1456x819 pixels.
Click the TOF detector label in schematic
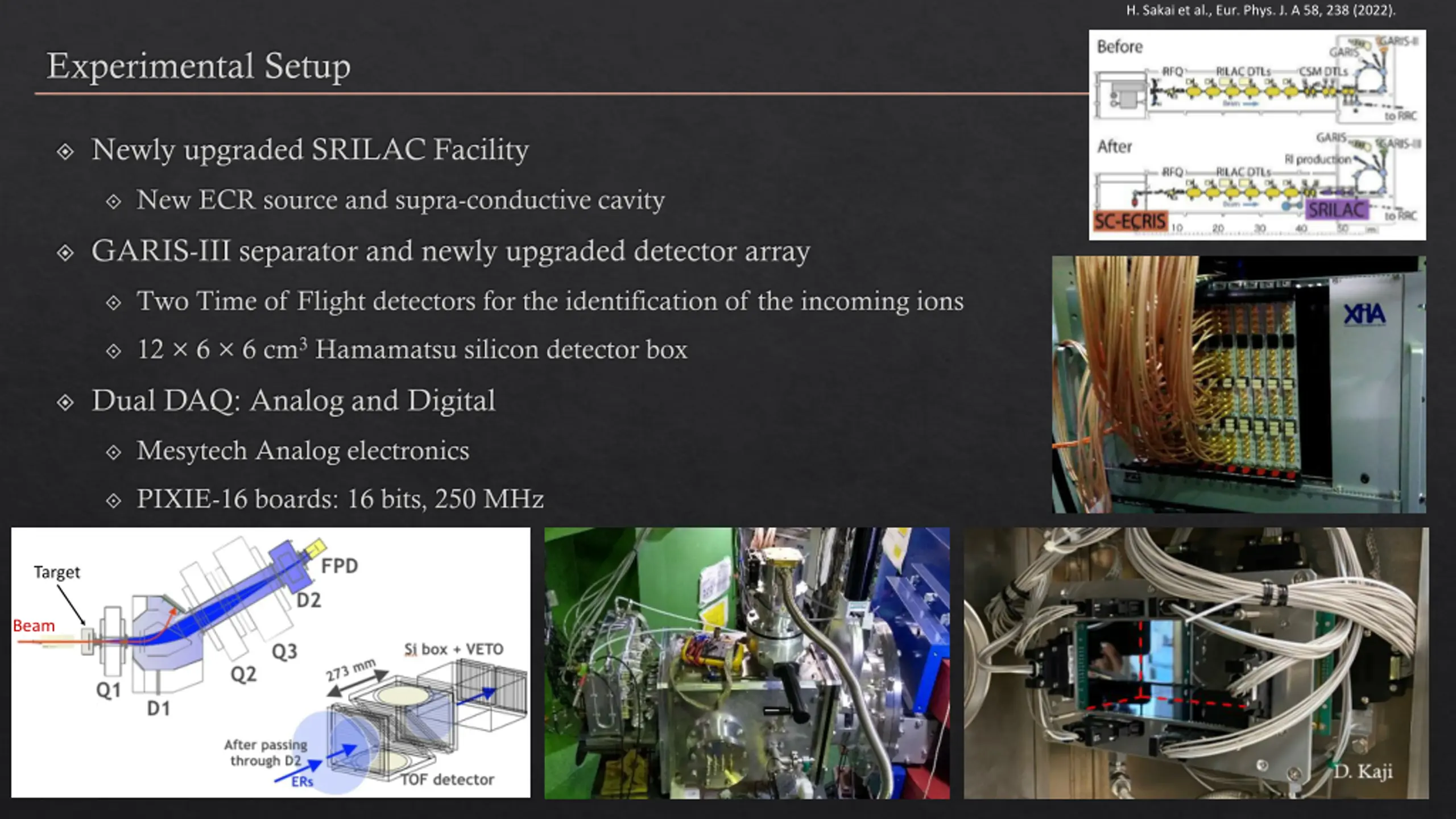click(447, 779)
